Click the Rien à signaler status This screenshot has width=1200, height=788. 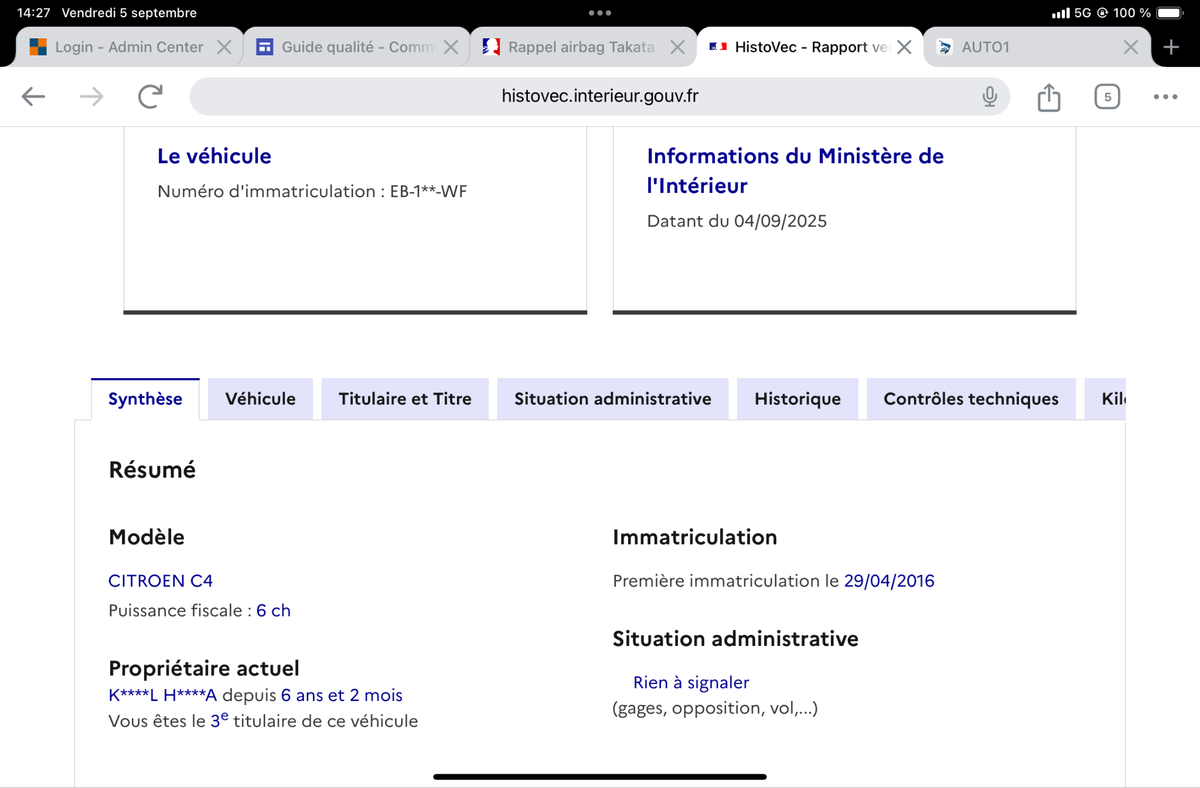(691, 682)
